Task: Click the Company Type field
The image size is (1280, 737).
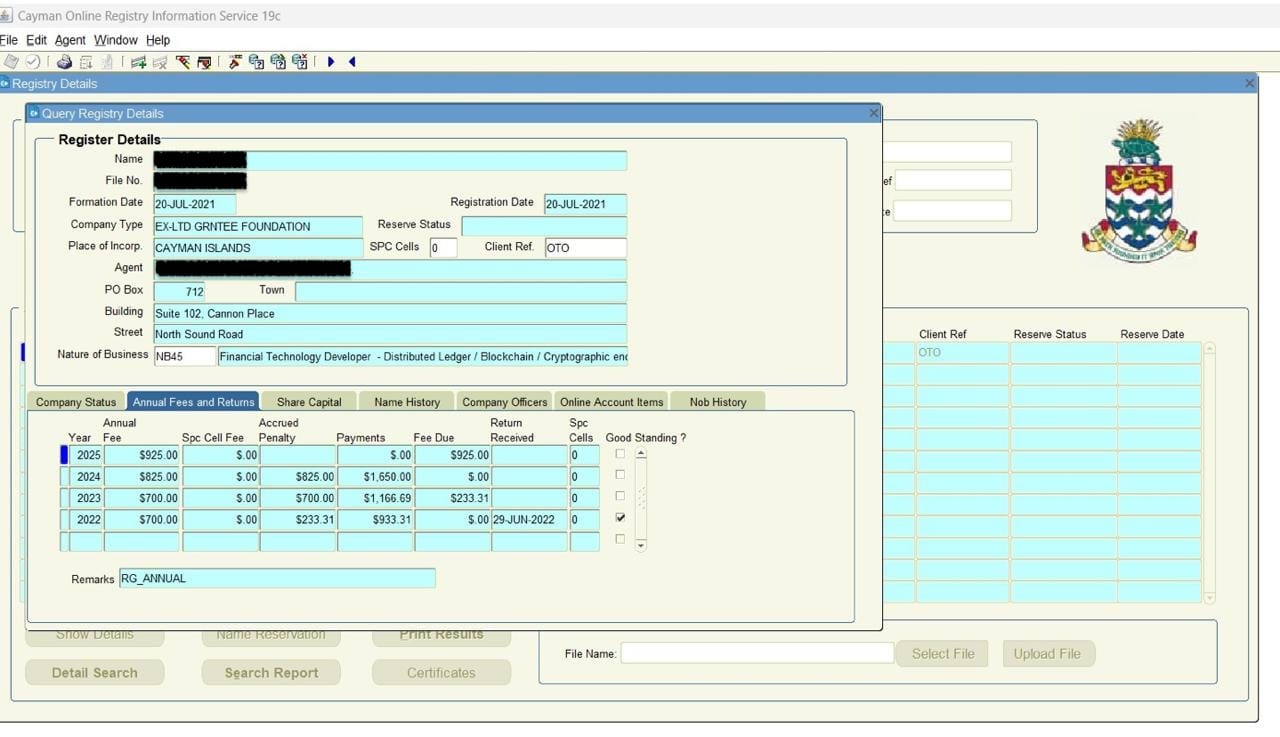Action: point(258,226)
